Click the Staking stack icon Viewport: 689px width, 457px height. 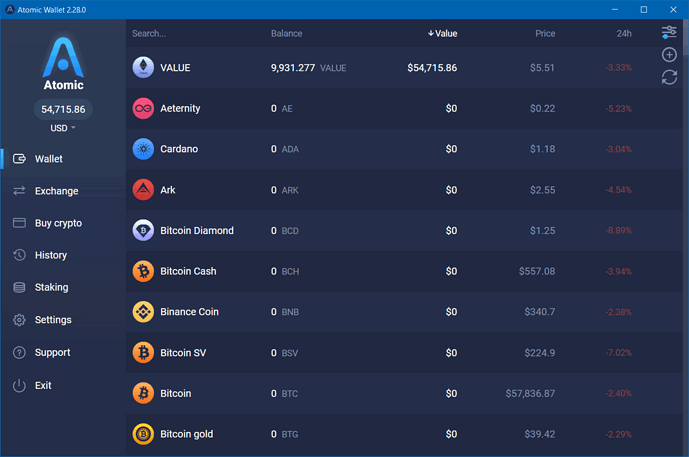pyautogui.click(x=19, y=287)
